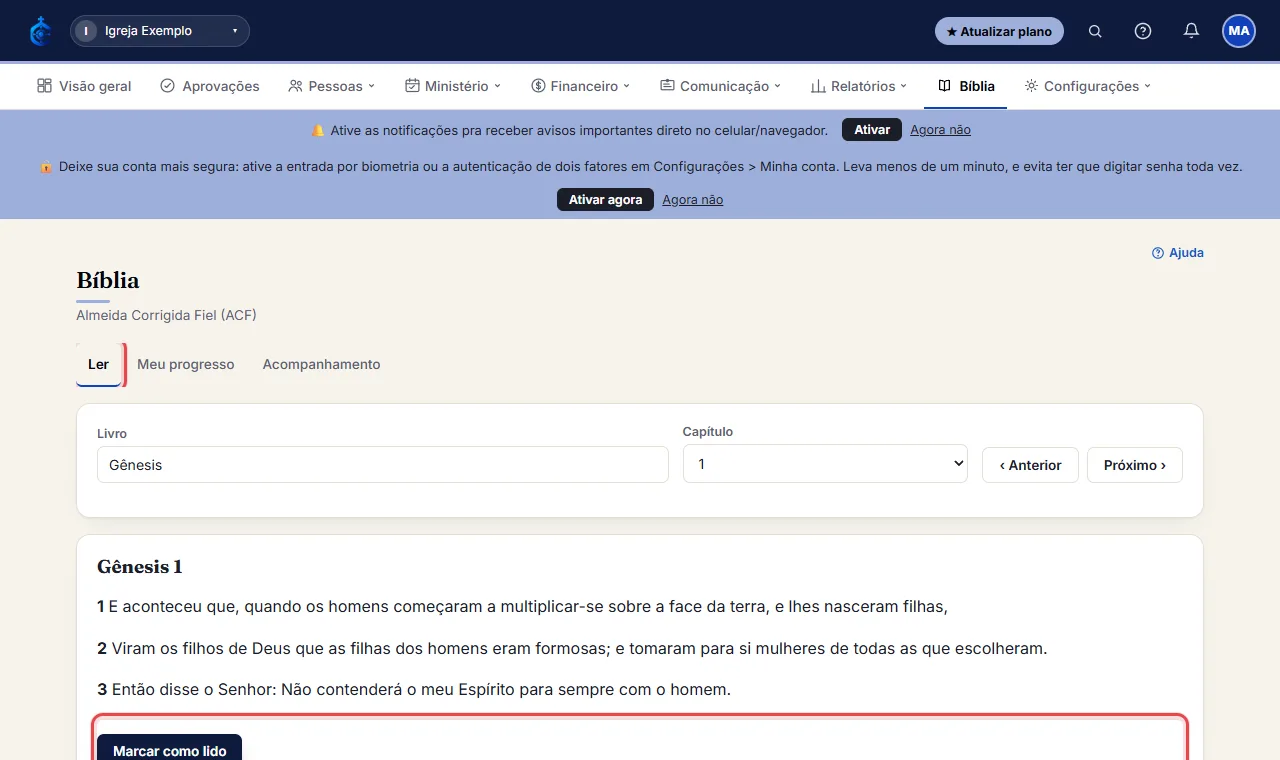
Task: Select the Ler tab
Action: pyautogui.click(x=98, y=364)
